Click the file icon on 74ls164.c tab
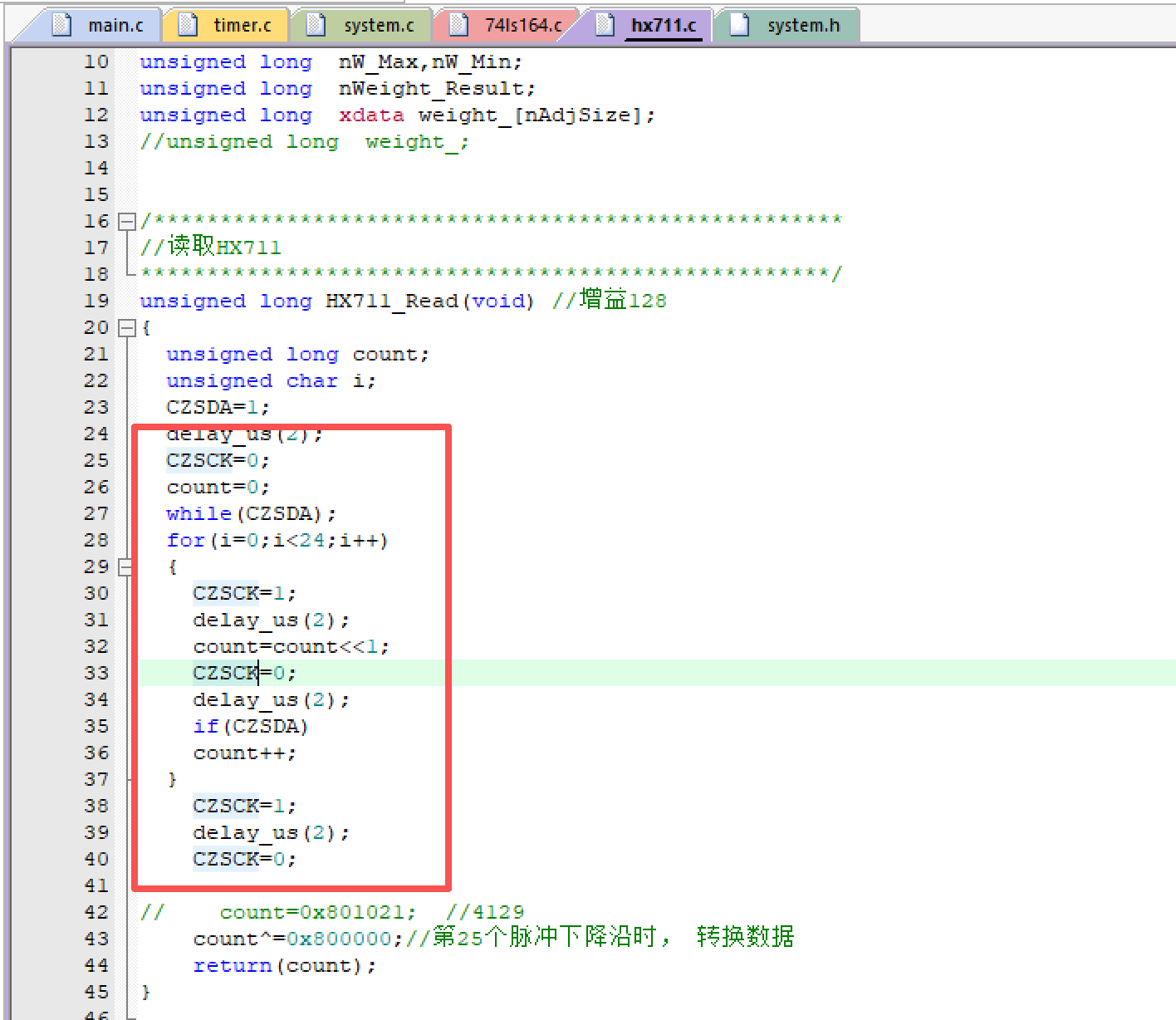This screenshot has height=1020, width=1176. pyautogui.click(x=458, y=25)
